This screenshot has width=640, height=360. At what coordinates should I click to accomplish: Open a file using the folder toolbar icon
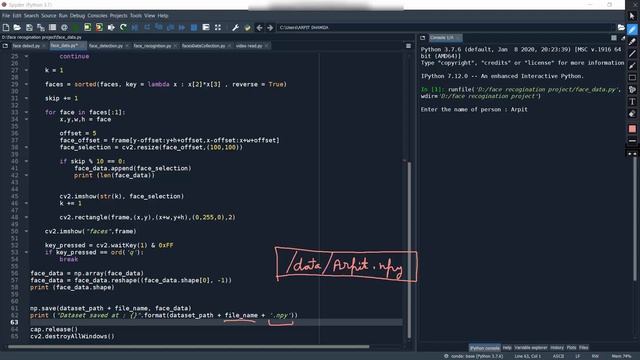click(17, 27)
